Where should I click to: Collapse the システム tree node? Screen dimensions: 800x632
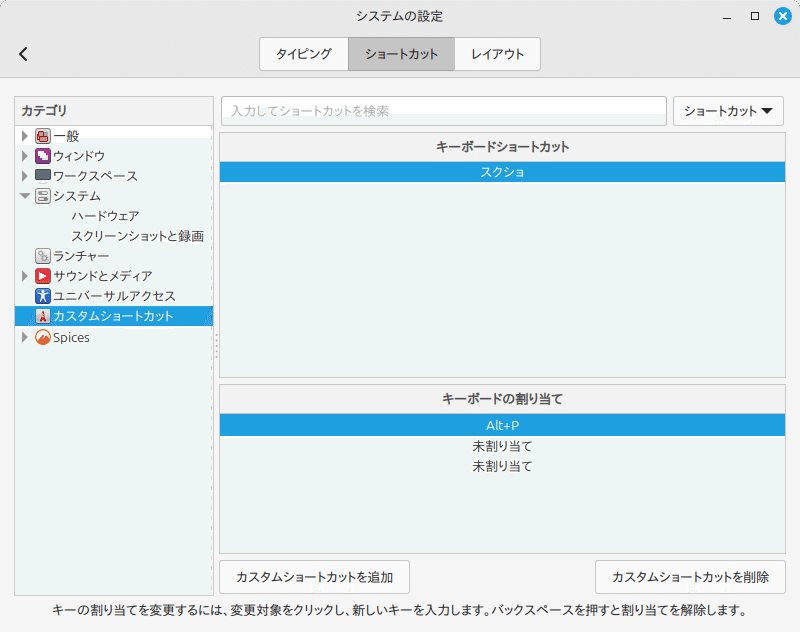[24, 196]
